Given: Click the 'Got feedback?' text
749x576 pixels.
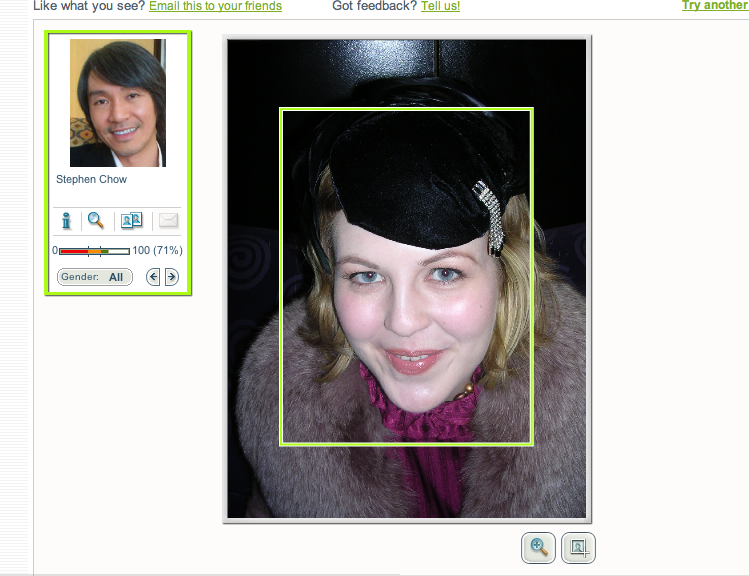Looking at the screenshot, I should pyautogui.click(x=374, y=6).
